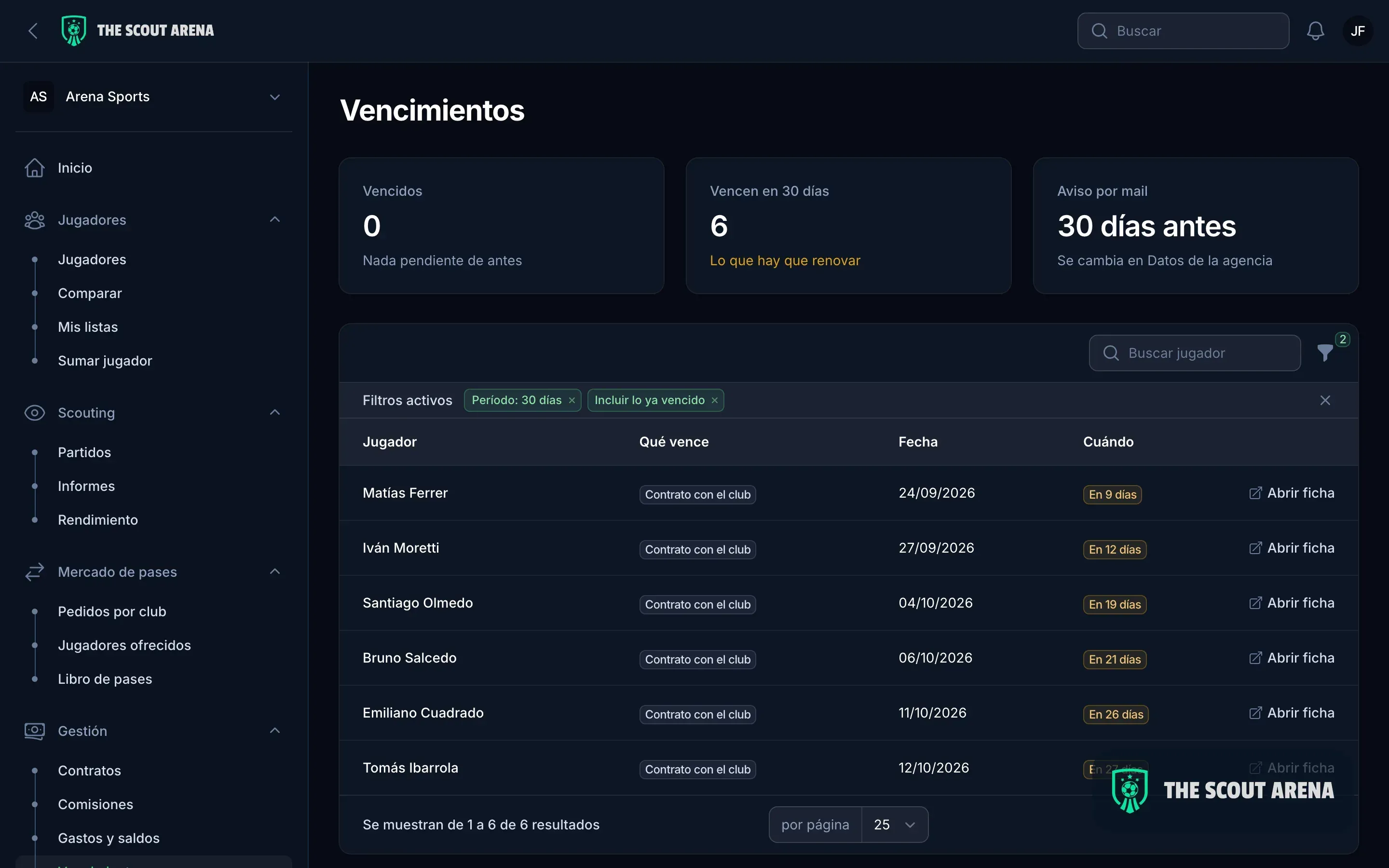Image resolution: width=1389 pixels, height=868 pixels.
Task: Click the Mercado de pases arrows icon
Action: [x=34, y=572]
